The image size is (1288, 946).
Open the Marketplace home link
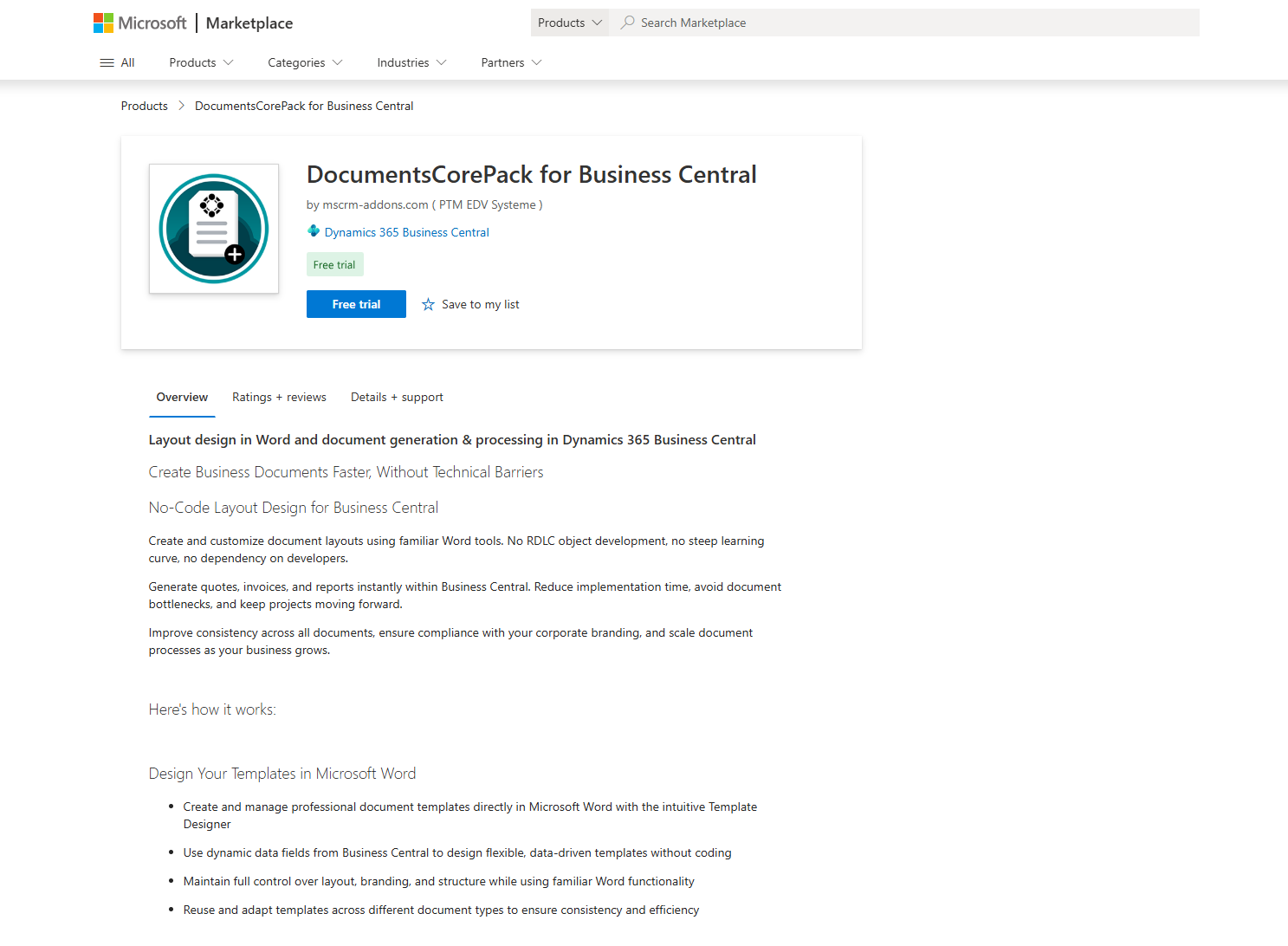[249, 23]
